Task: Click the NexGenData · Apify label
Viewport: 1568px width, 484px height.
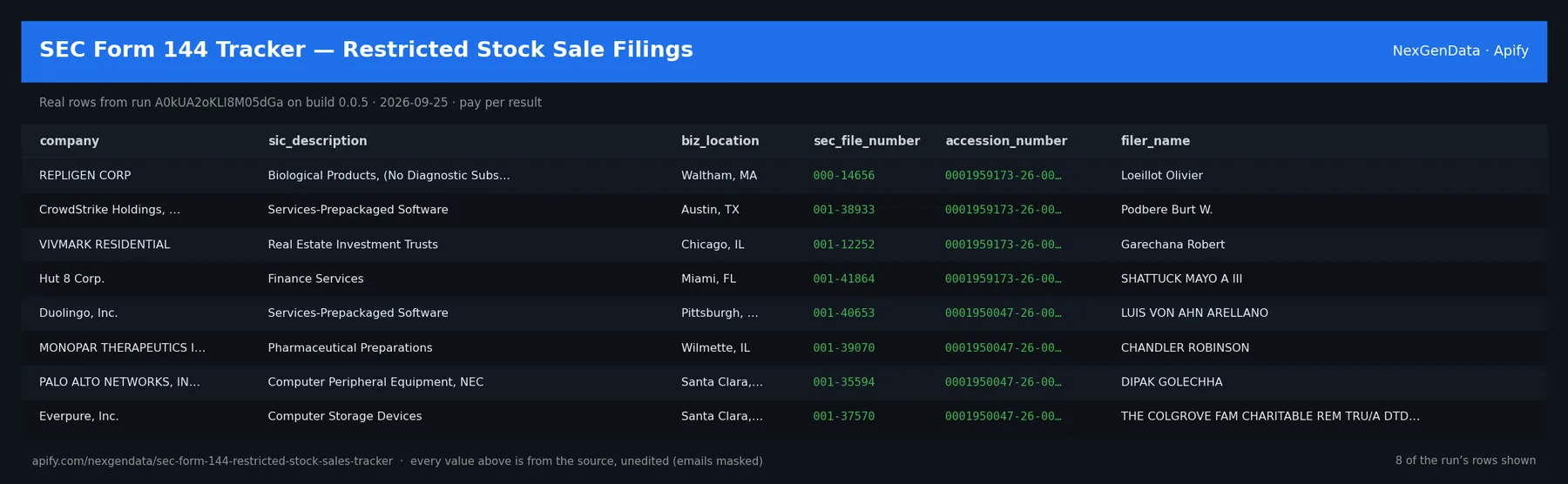Action: [1460, 50]
